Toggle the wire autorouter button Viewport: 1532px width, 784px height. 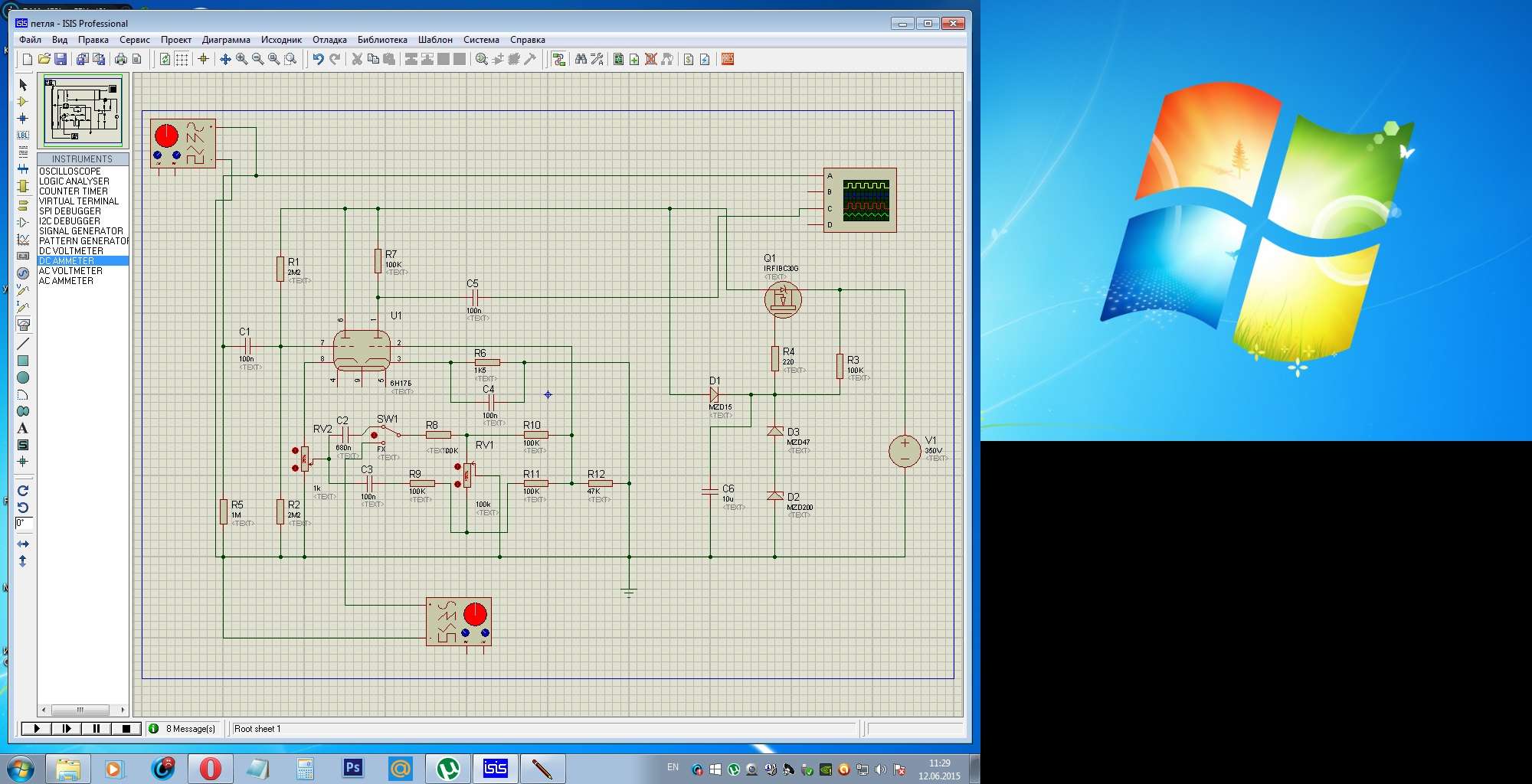(x=559, y=59)
